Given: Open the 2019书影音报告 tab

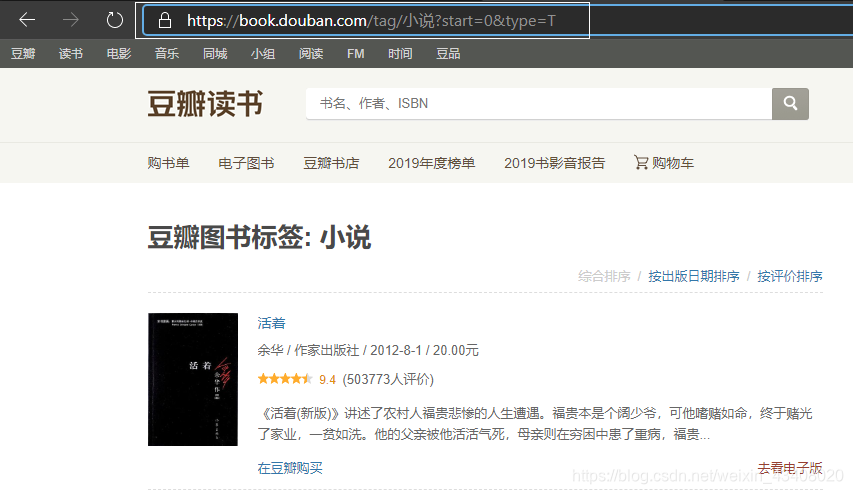Looking at the screenshot, I should click(x=554, y=163).
